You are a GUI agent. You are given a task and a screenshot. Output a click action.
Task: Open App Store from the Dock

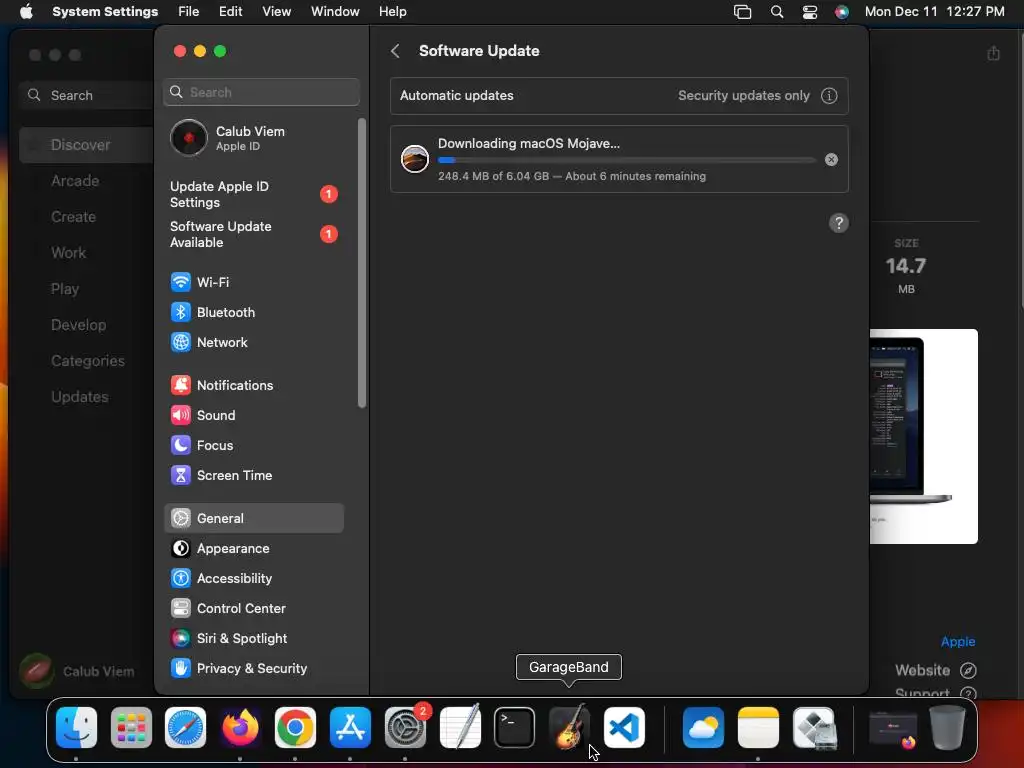[350, 728]
